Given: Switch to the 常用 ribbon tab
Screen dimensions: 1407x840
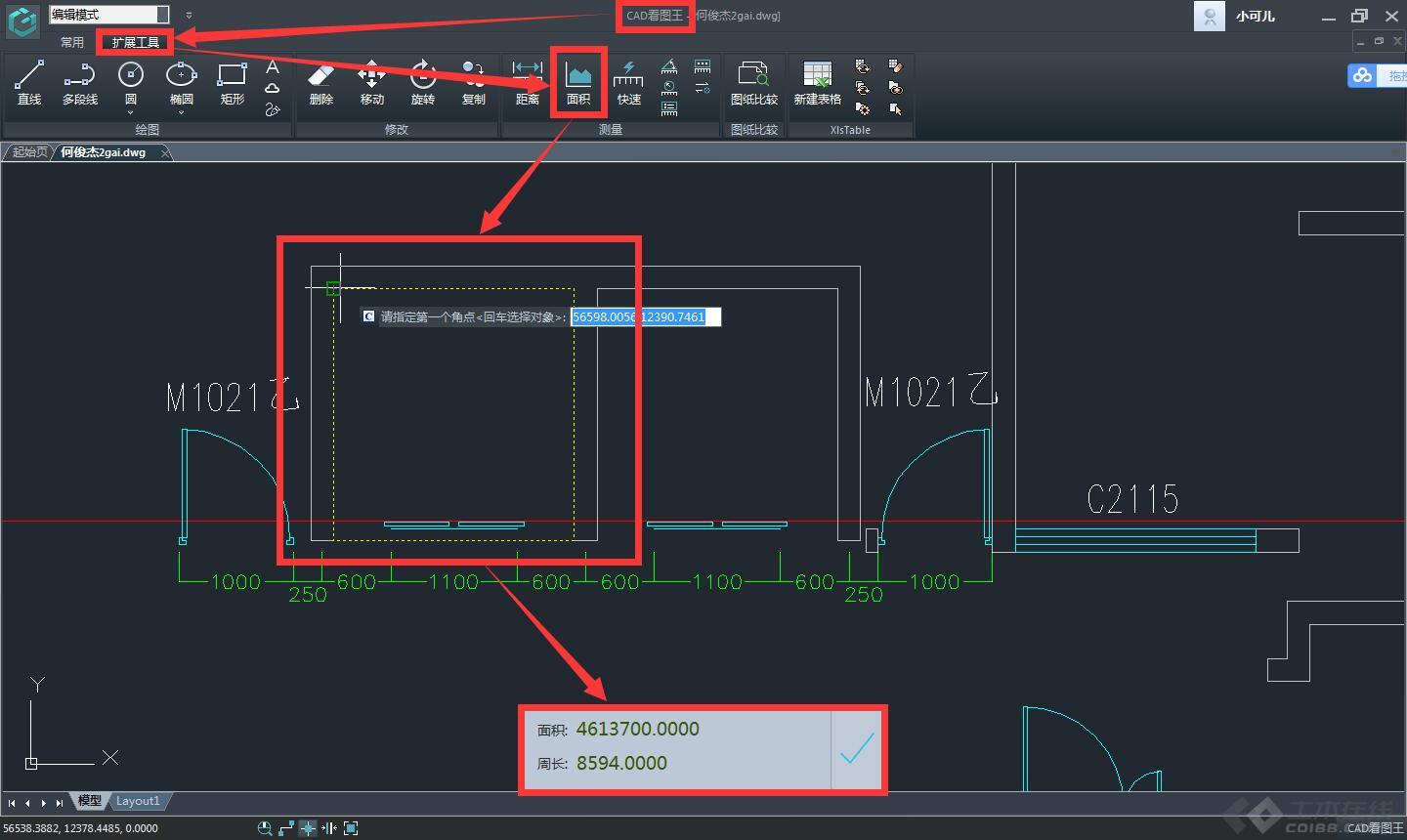Looking at the screenshot, I should pos(72,42).
